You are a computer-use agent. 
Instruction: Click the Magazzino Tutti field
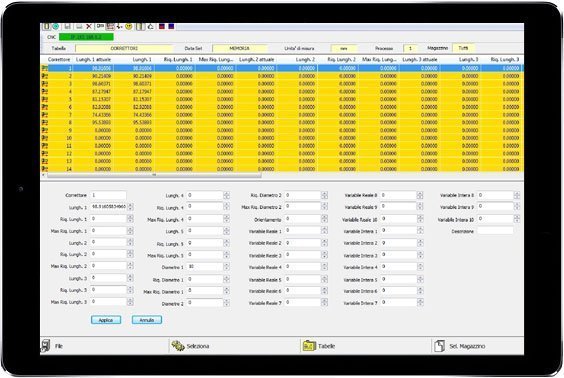[x=464, y=48]
